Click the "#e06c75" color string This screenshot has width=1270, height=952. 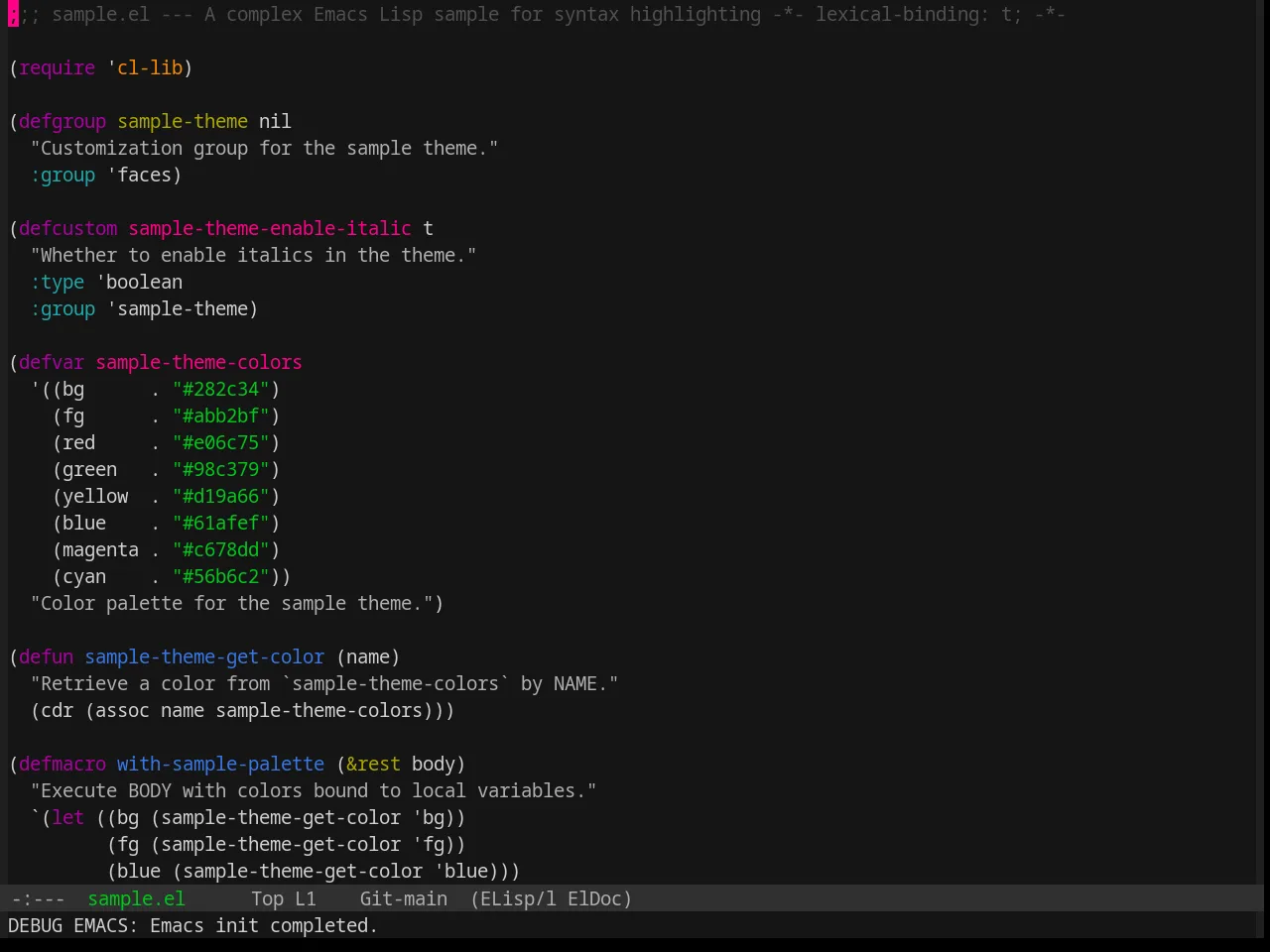220,442
